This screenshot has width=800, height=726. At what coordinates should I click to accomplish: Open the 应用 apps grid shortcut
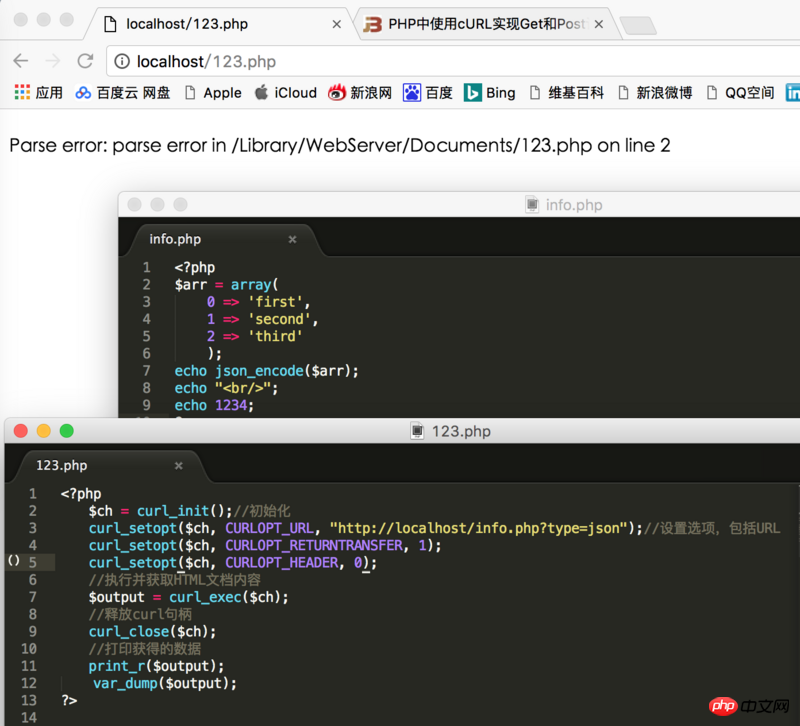(38, 93)
